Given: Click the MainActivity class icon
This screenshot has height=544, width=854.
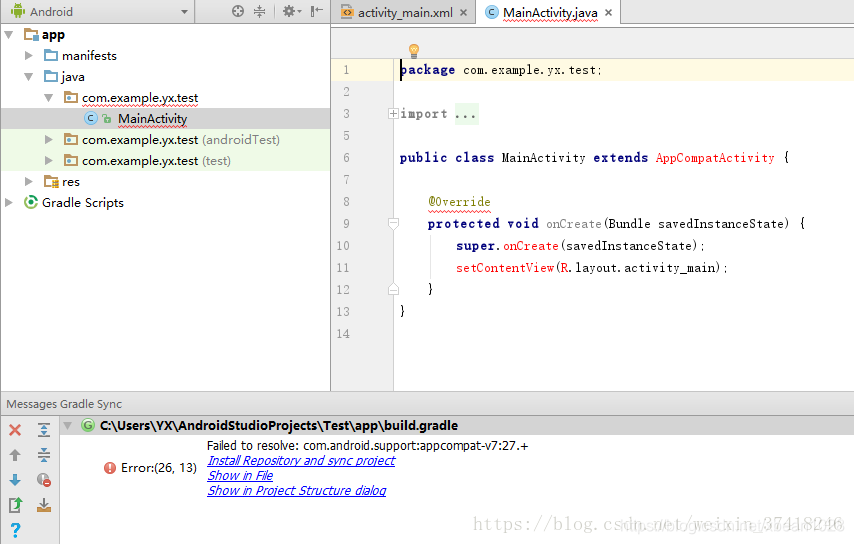Looking at the screenshot, I should [x=91, y=119].
